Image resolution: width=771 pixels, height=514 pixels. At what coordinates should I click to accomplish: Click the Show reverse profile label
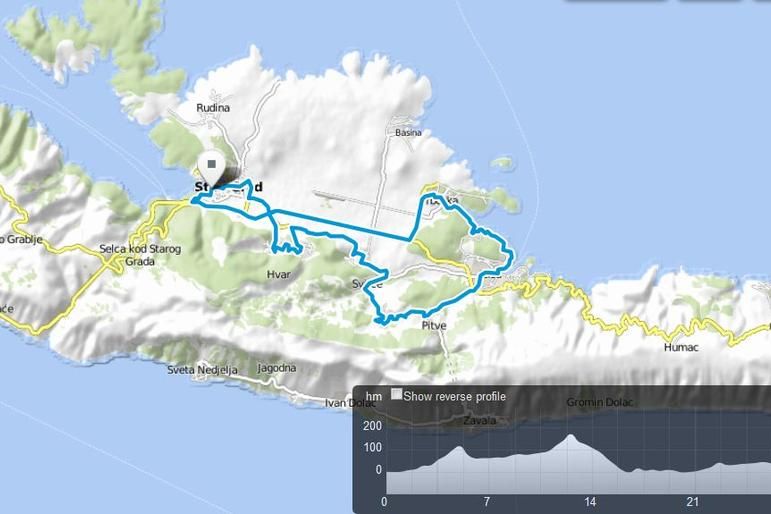click(x=454, y=396)
